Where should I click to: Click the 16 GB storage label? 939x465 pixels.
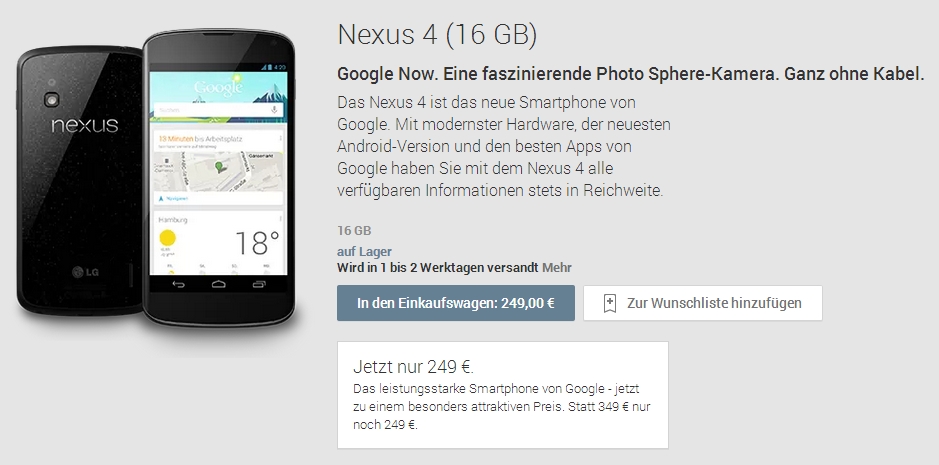354,231
